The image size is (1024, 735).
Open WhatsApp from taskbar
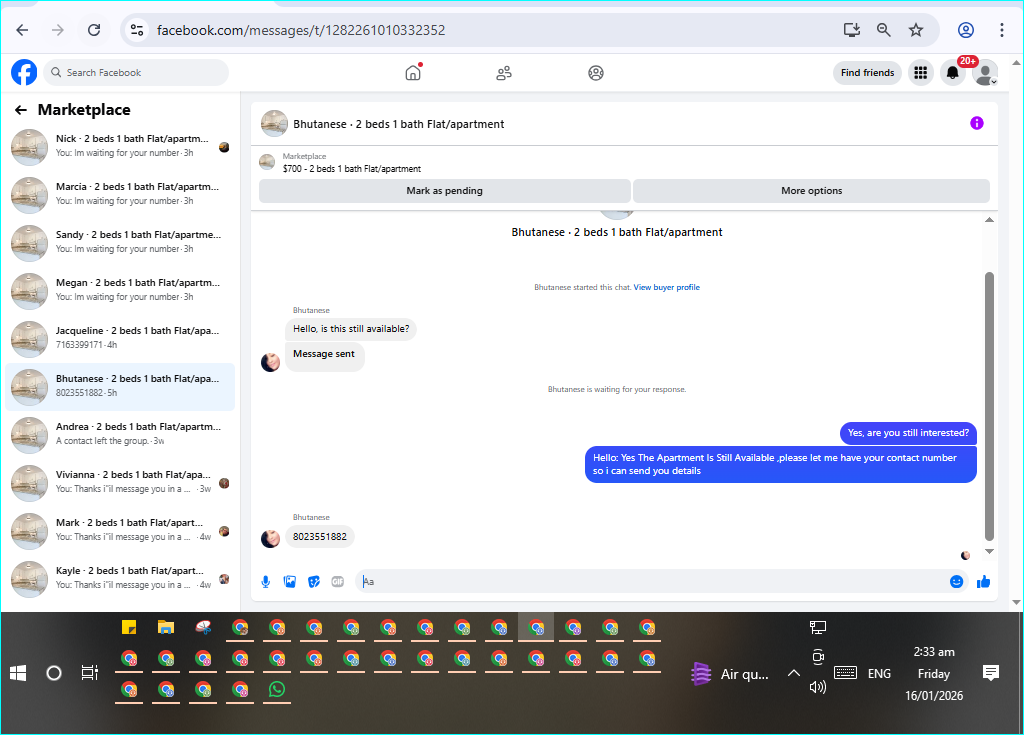(277, 689)
